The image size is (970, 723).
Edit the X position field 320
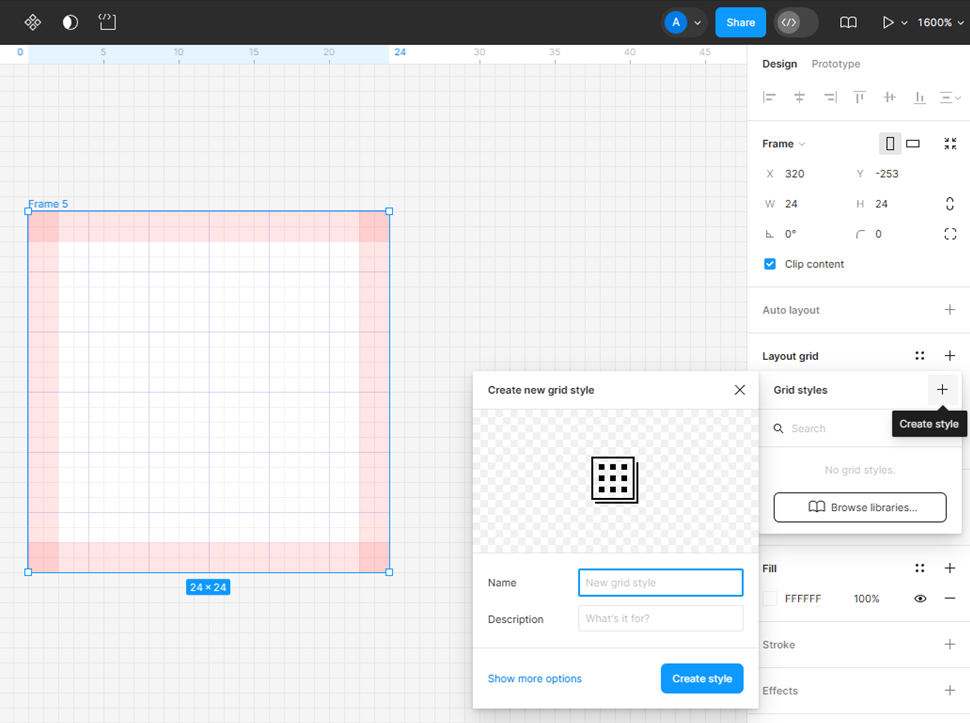click(x=804, y=174)
